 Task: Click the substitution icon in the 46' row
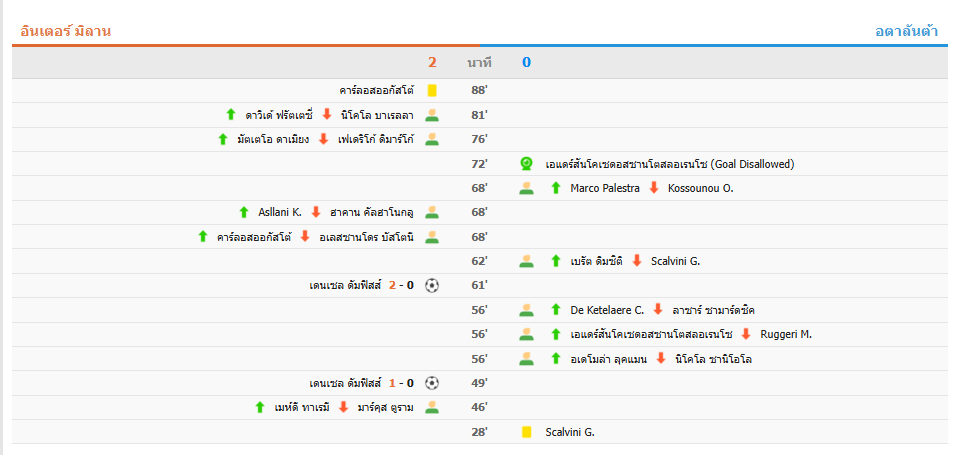432,407
